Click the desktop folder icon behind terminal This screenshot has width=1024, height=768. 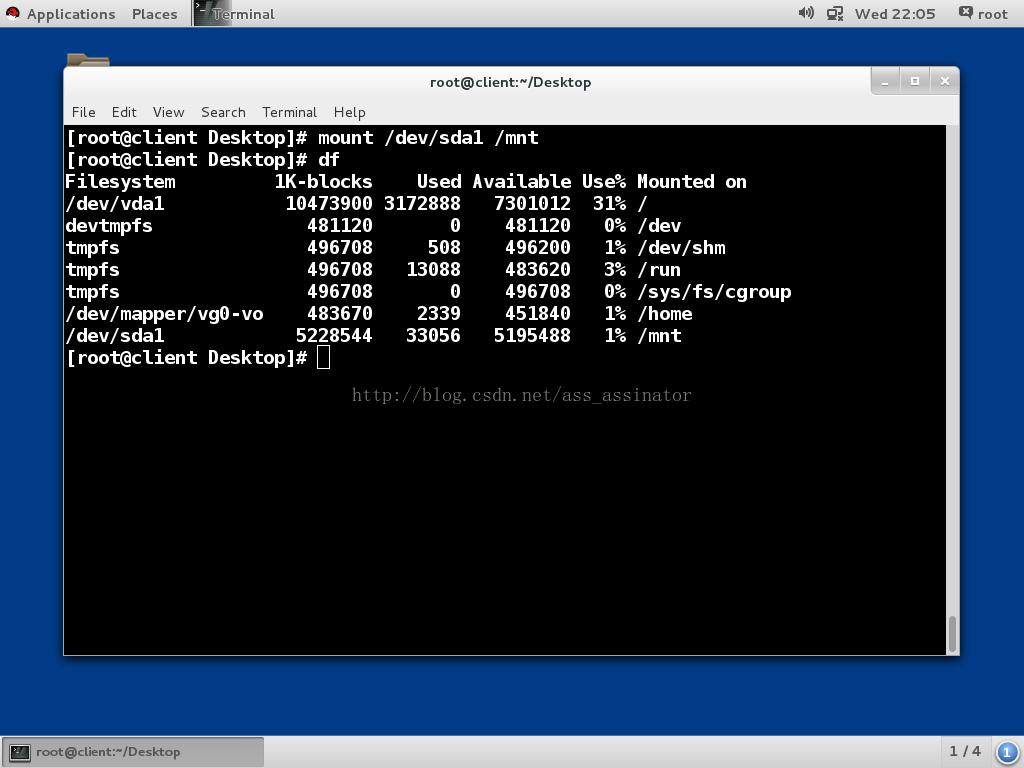88,59
